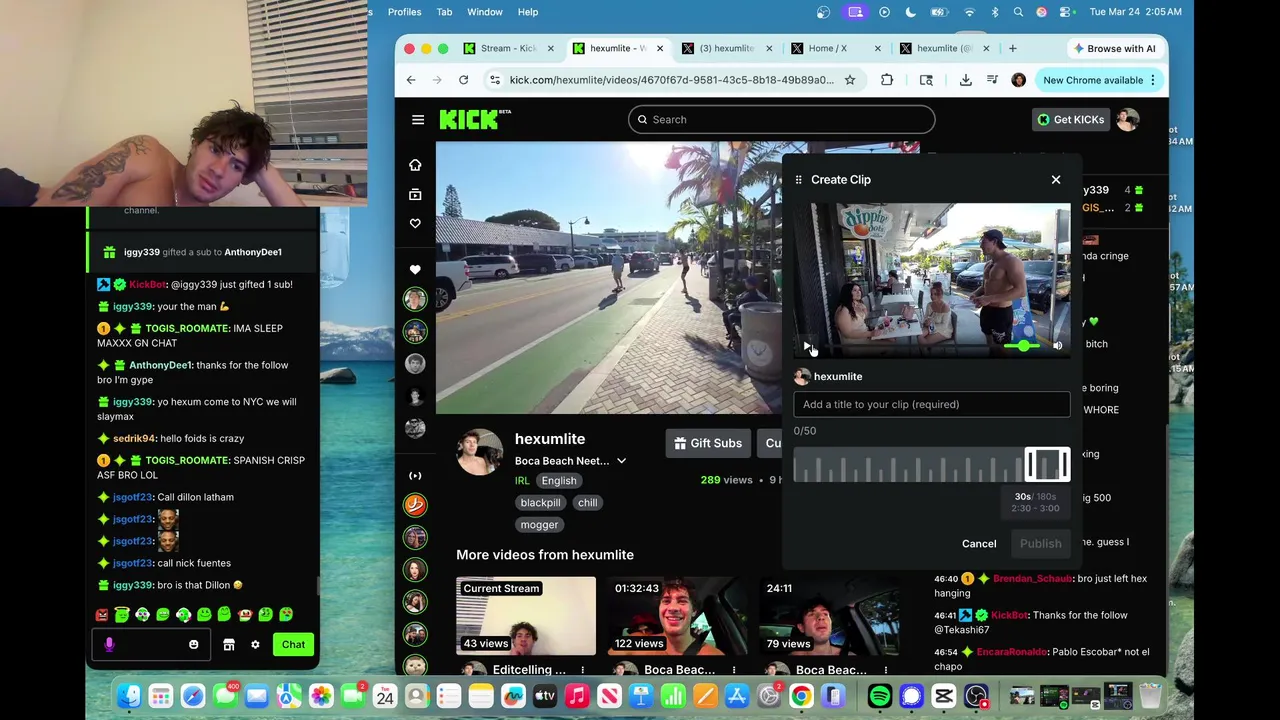Open Finder from the Dock

point(129,695)
